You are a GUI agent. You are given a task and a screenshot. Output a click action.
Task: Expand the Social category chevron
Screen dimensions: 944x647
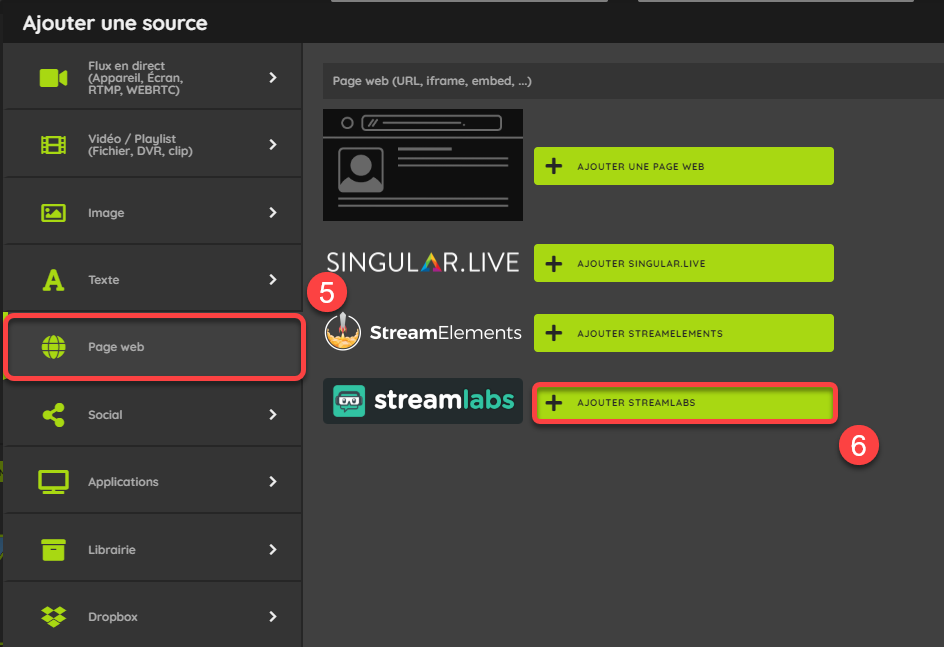click(273, 414)
